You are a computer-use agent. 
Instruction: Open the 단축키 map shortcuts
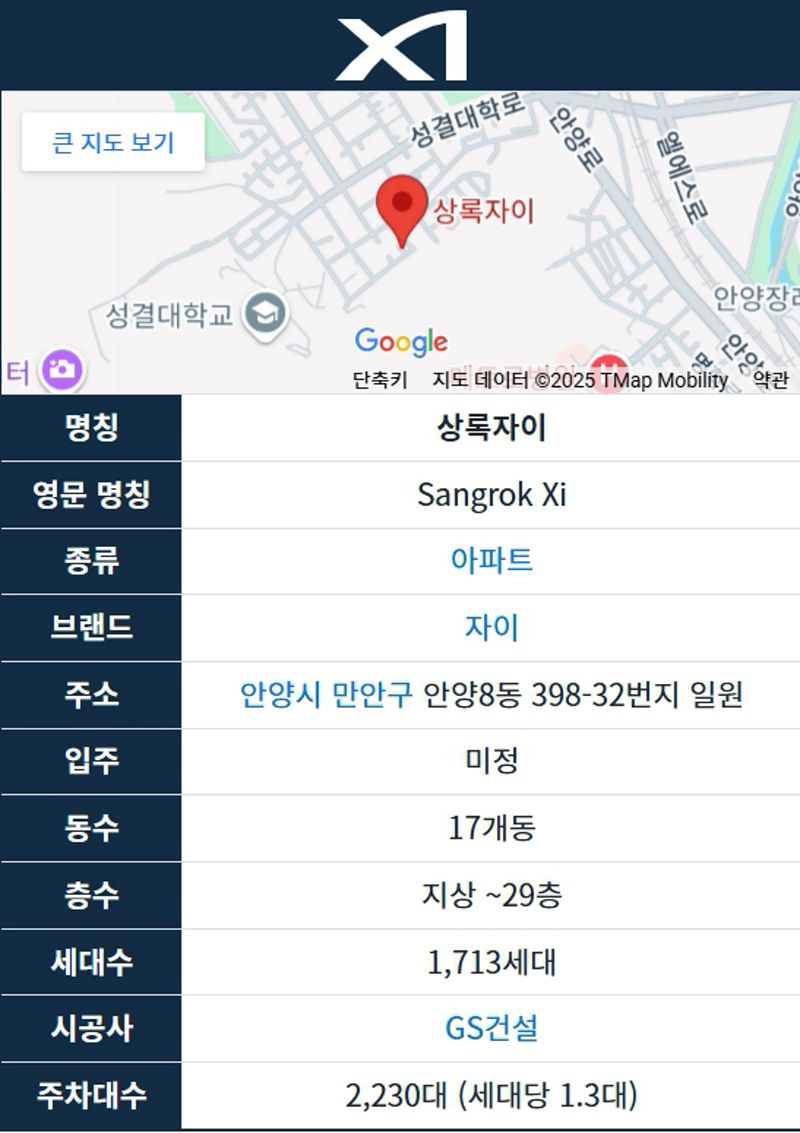(x=380, y=380)
